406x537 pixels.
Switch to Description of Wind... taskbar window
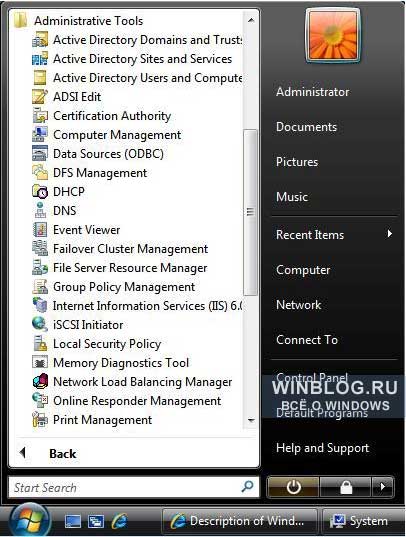tap(239, 522)
